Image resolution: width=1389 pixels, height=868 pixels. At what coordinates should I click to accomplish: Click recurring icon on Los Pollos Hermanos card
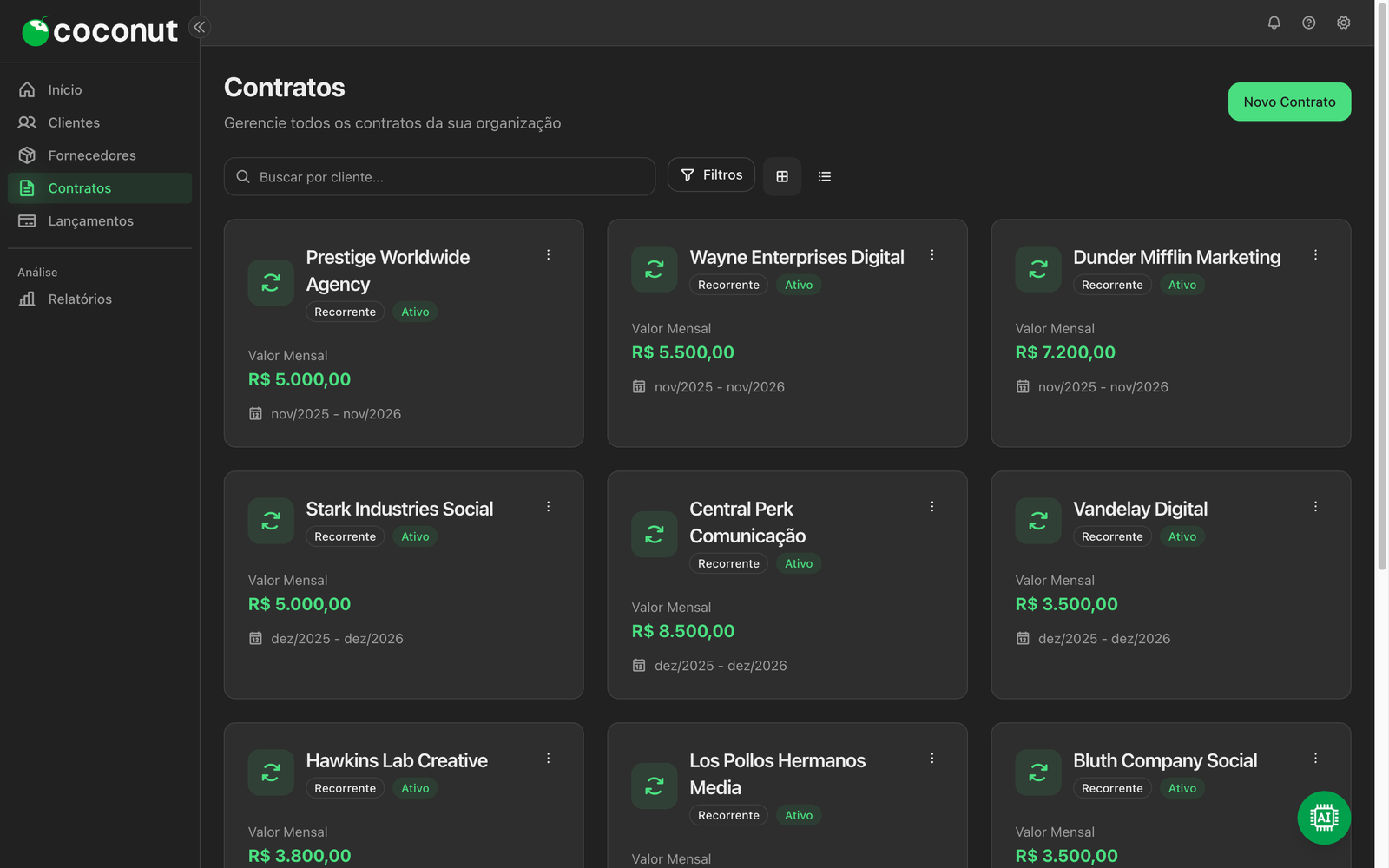pos(655,786)
